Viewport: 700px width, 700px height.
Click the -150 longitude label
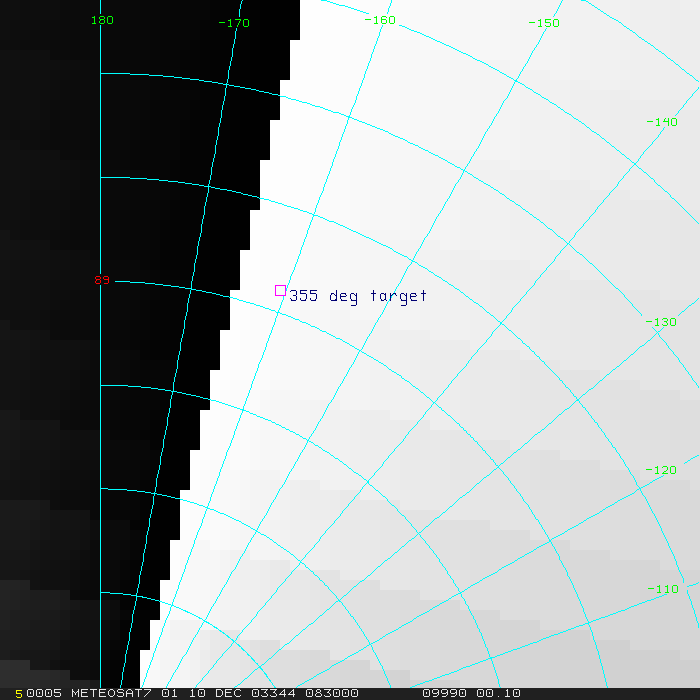(x=544, y=23)
